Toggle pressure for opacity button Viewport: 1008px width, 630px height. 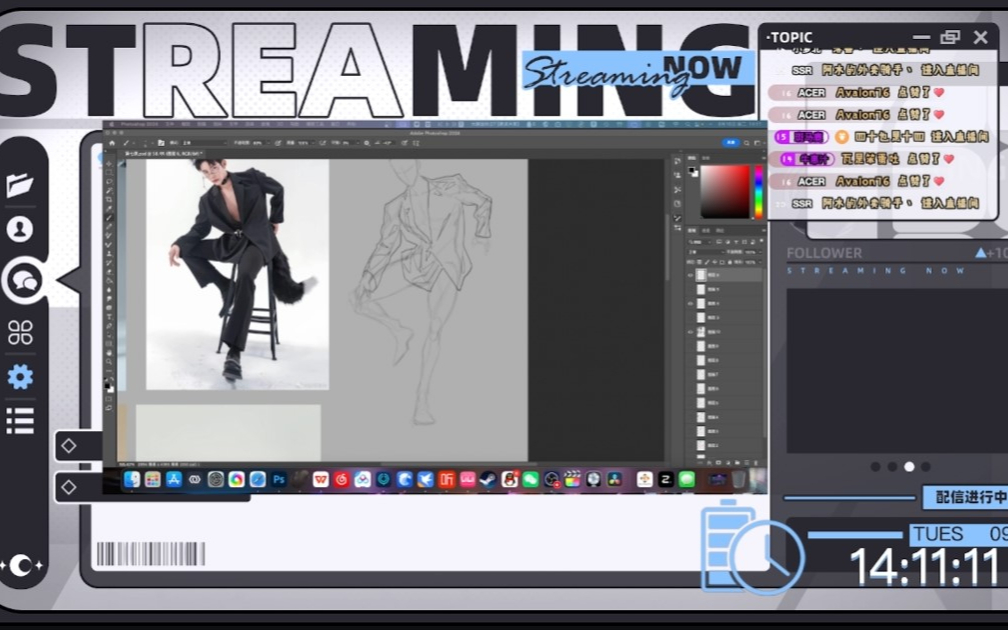[278, 143]
